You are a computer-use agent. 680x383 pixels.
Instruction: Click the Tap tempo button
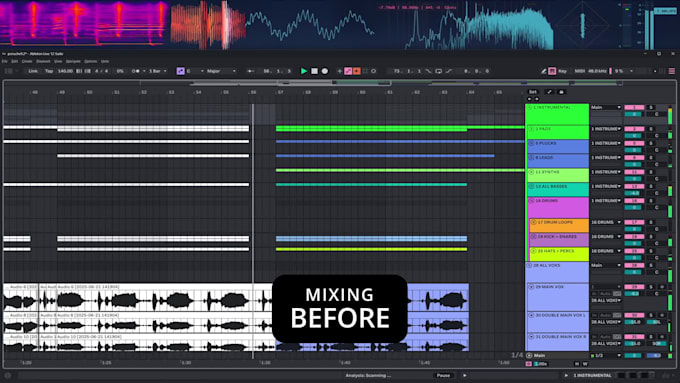click(49, 71)
